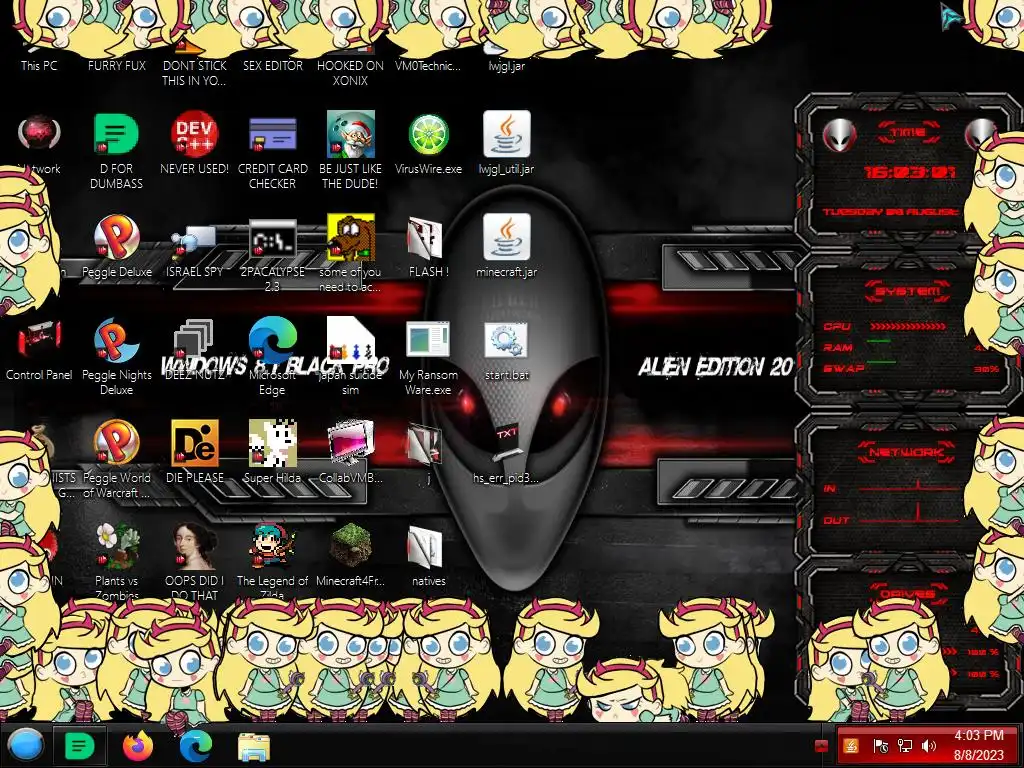Launch Peggle World of Warcraft icon
This screenshot has width=1024, height=768.
tap(116, 443)
